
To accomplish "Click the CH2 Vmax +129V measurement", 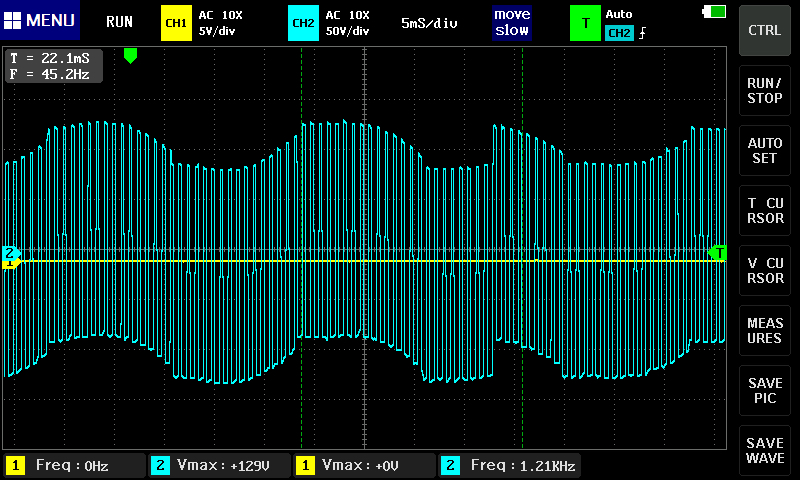I will (x=220, y=465).
